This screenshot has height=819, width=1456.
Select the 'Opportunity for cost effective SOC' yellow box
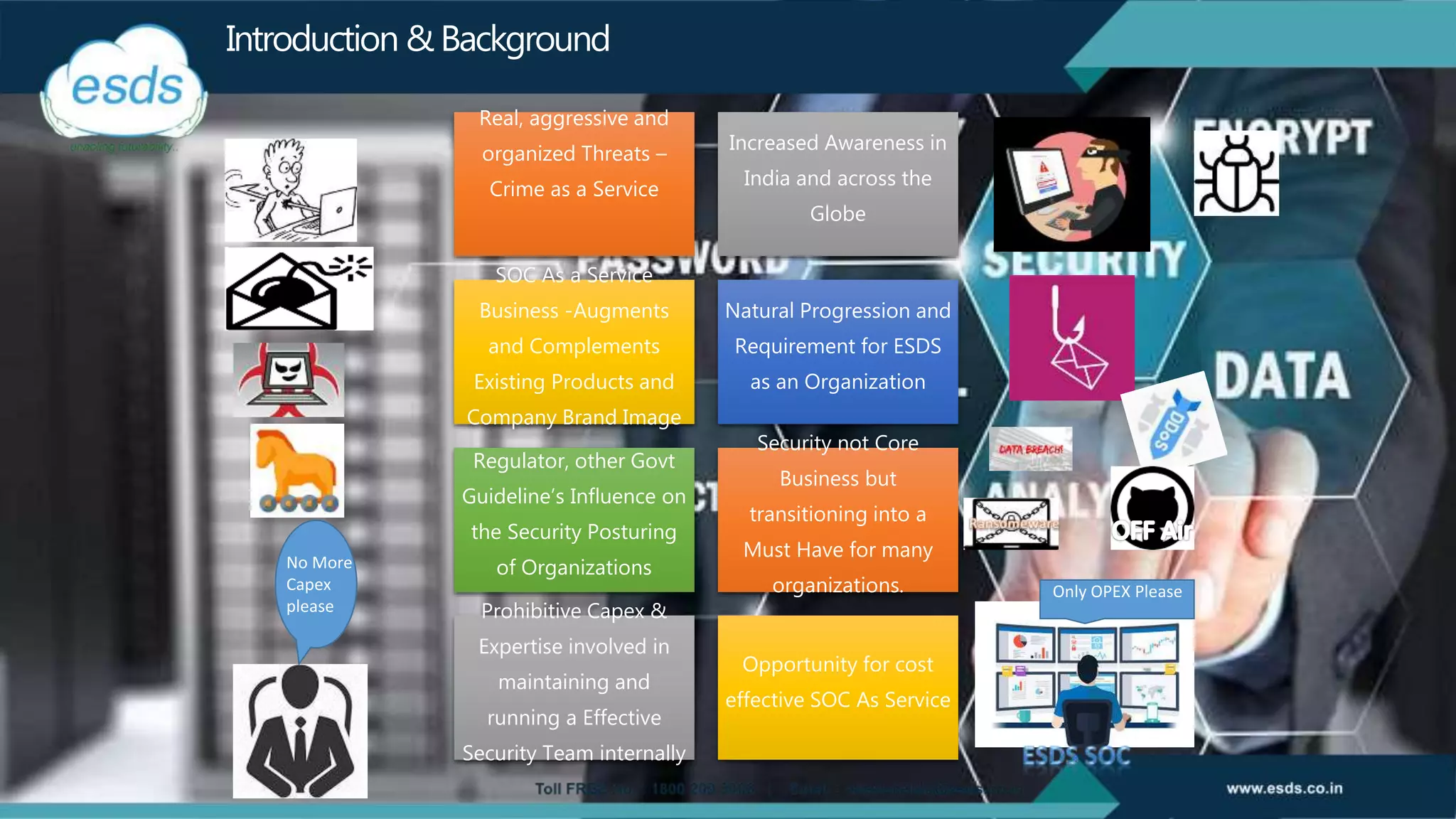837,687
